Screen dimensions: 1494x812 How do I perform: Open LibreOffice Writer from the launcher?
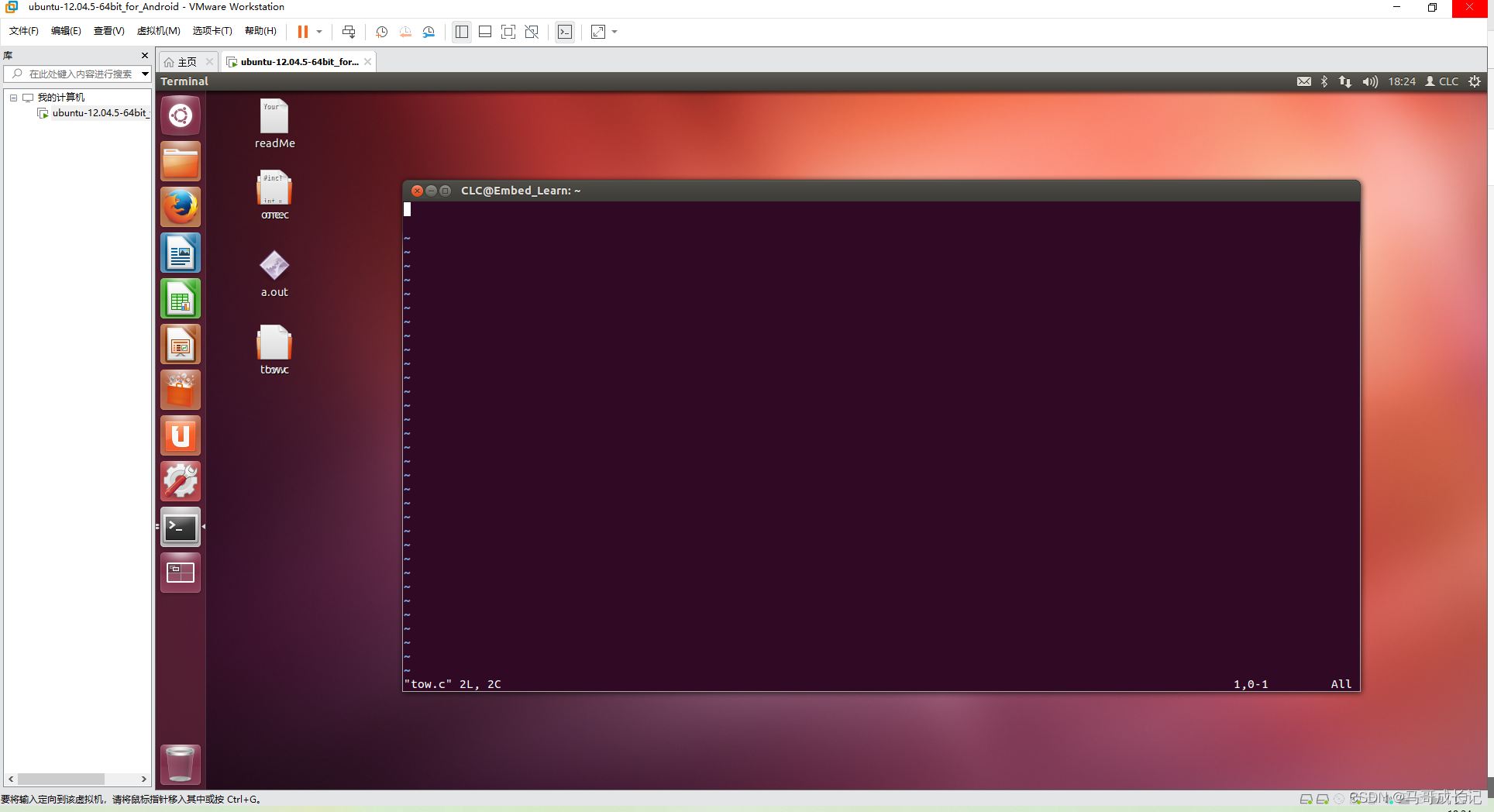click(x=181, y=253)
